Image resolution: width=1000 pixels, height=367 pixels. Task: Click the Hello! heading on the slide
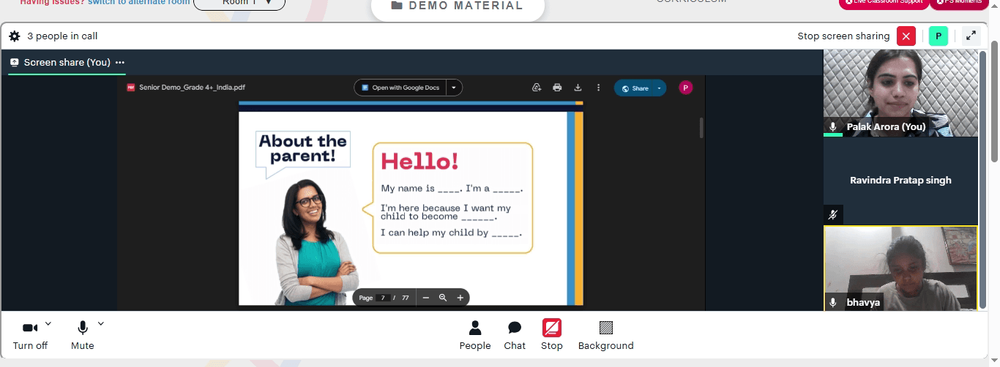(420, 161)
